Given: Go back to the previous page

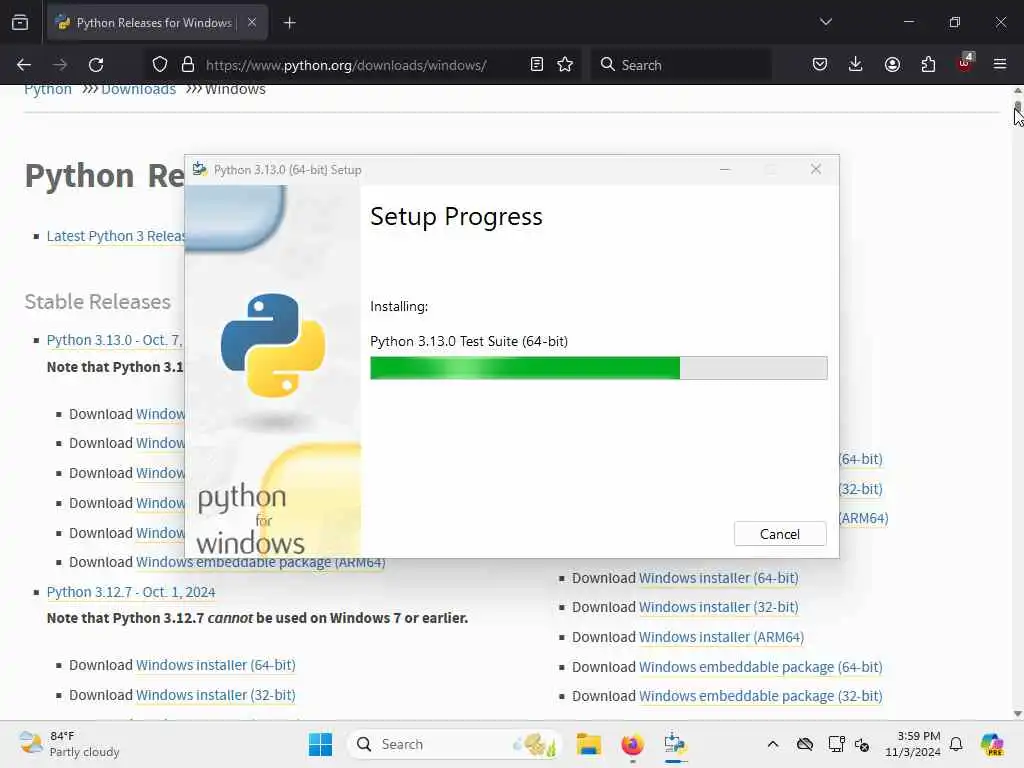Looking at the screenshot, I should 24,65.
